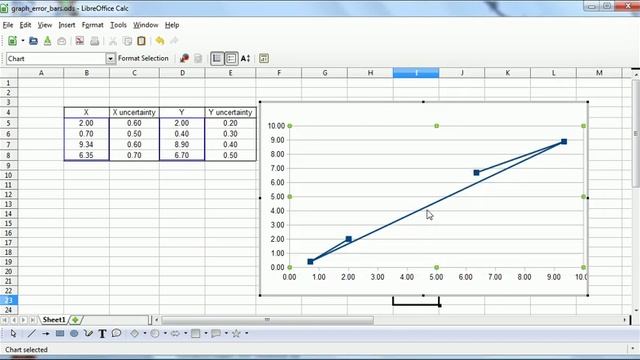Click the green Save document icon
This screenshot has height=360, width=640.
click(47, 41)
